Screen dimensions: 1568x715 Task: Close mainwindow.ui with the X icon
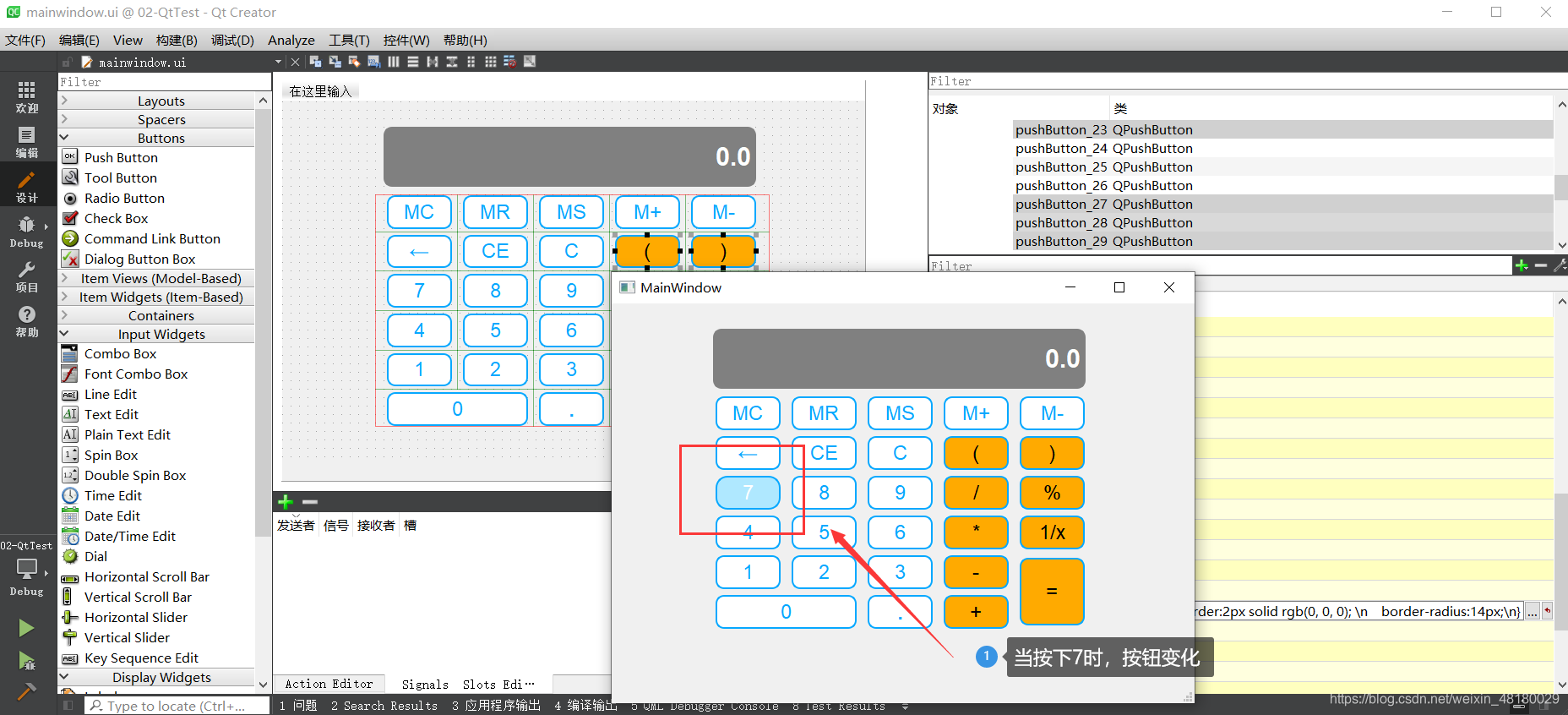tap(295, 62)
